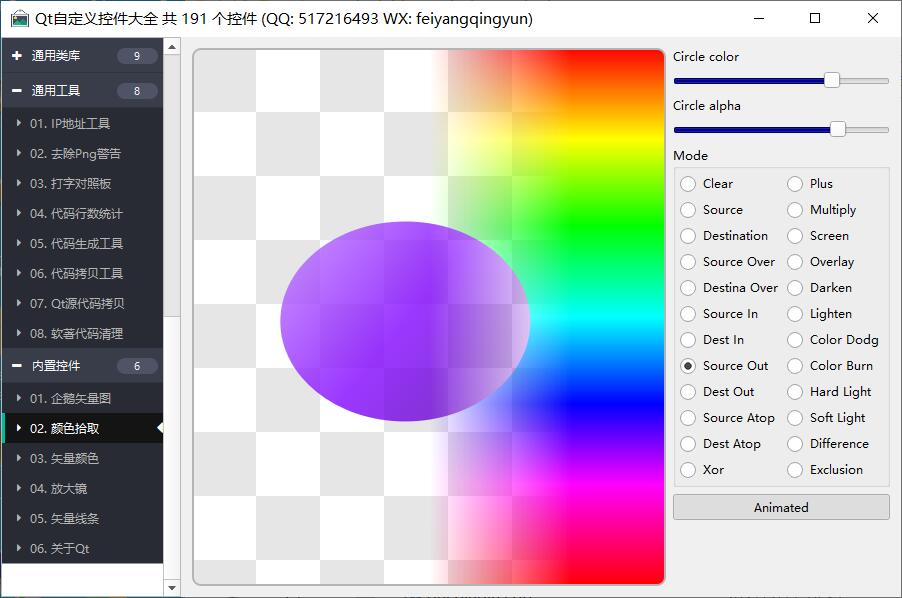902x598 pixels.
Task: Click the badge showing 8 on 通用工具
Action: [137, 91]
